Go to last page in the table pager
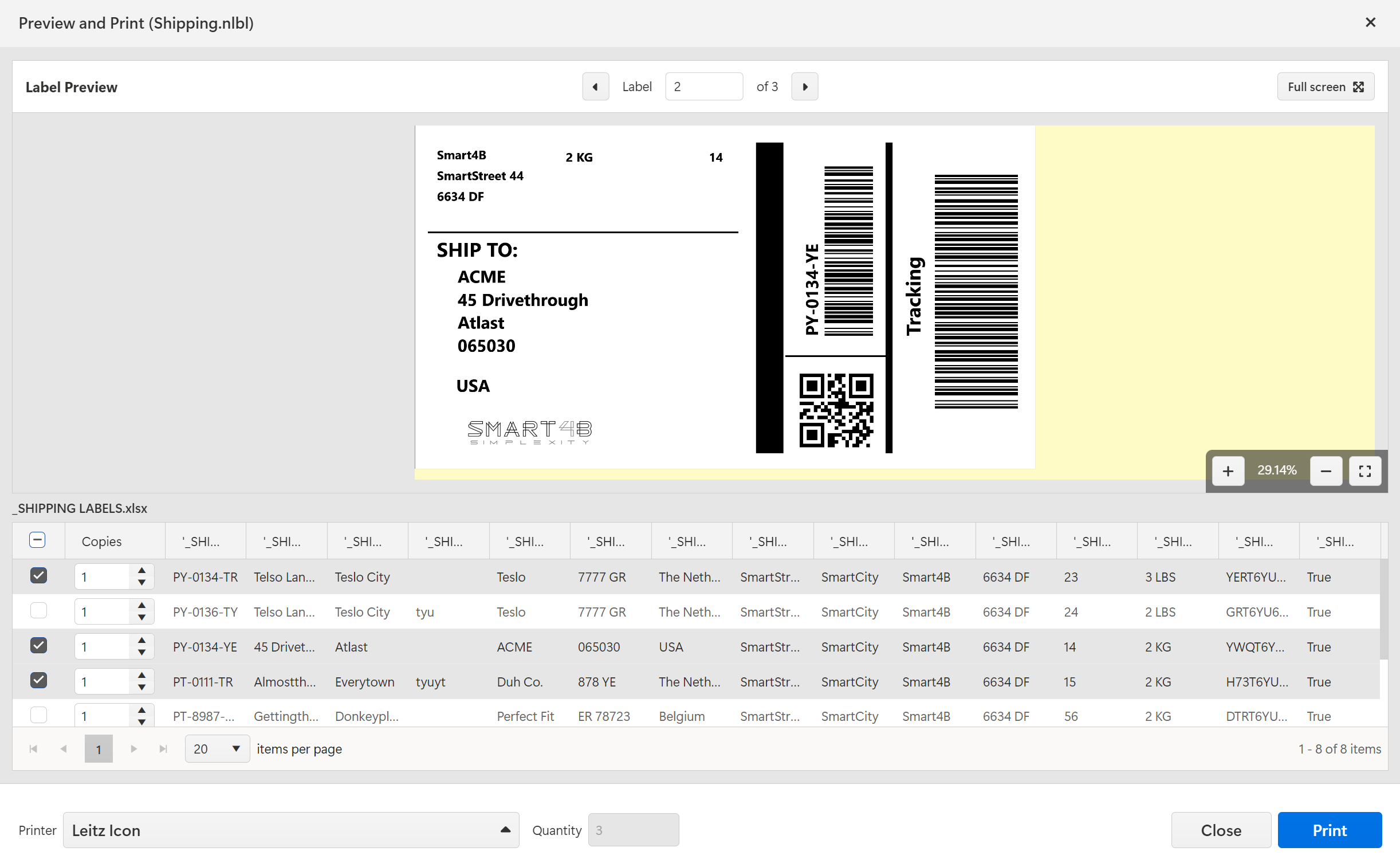The width and height of the screenshot is (1400, 863). click(163, 748)
